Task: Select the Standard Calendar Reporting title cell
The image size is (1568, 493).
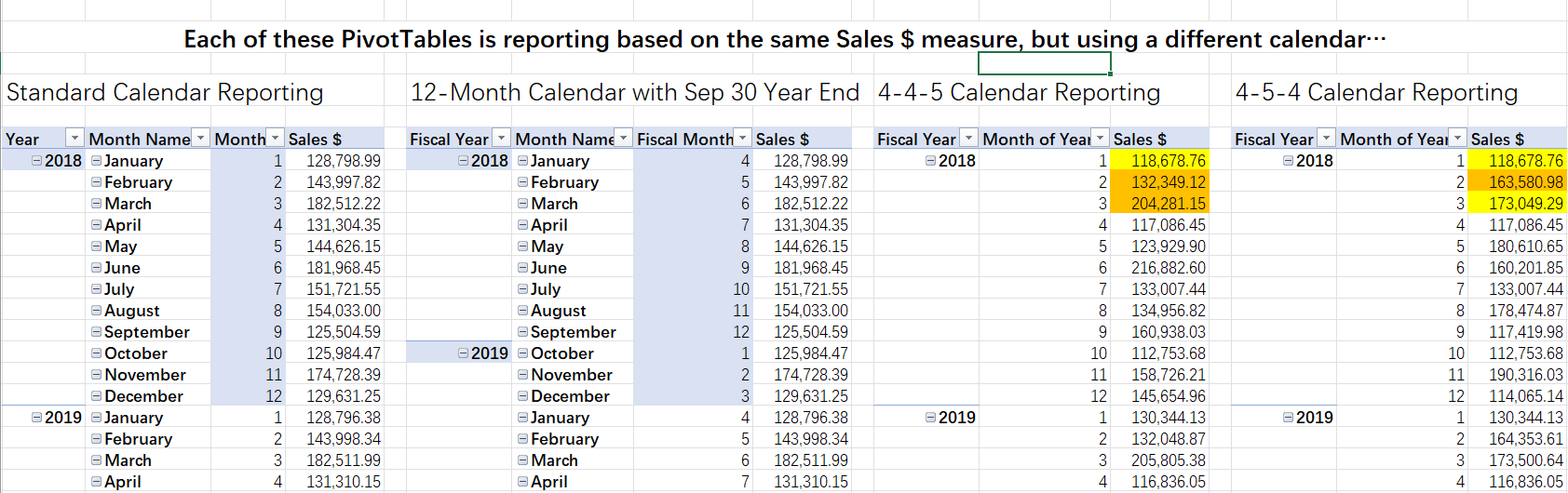Action: [165, 93]
